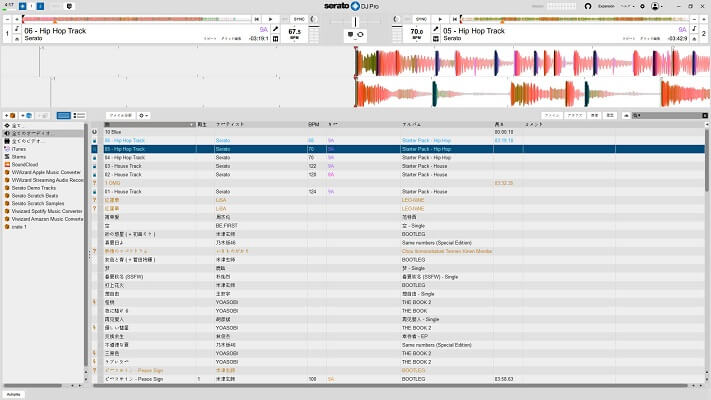
Task: Click left deck quantize grid icon
Action: (275, 39)
